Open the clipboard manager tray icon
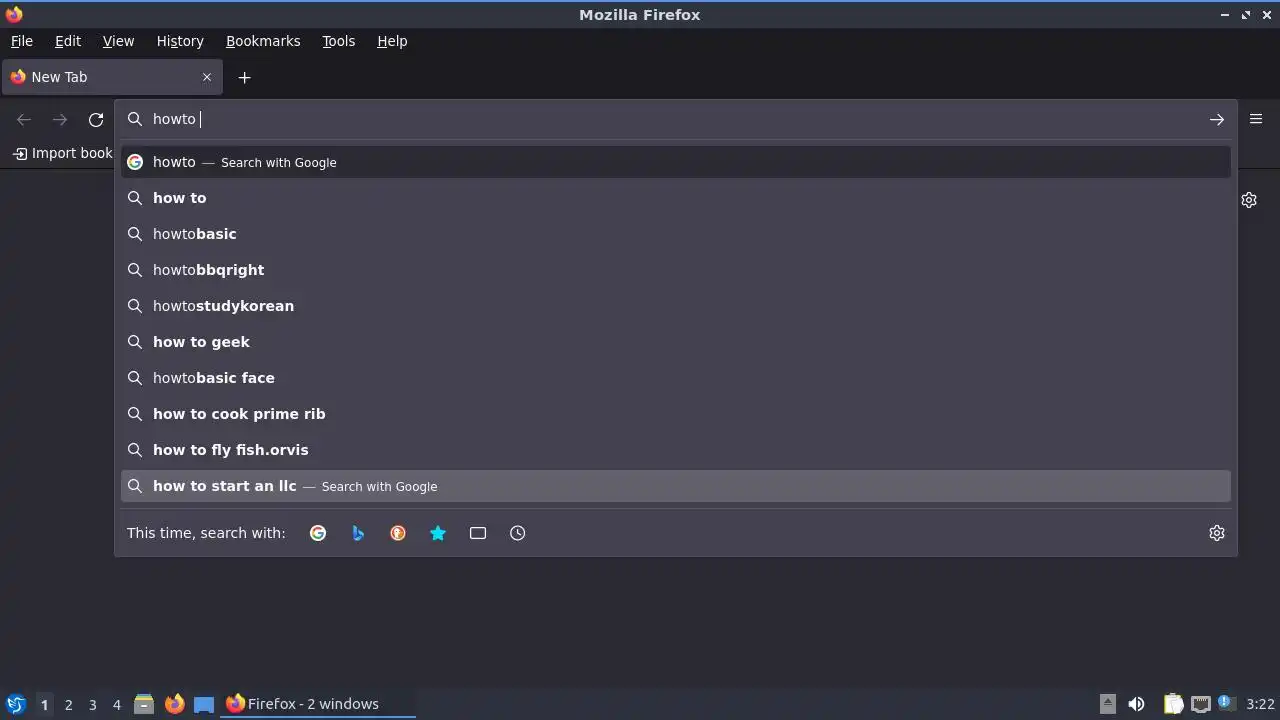The image size is (1280, 720). pyautogui.click(x=1173, y=704)
